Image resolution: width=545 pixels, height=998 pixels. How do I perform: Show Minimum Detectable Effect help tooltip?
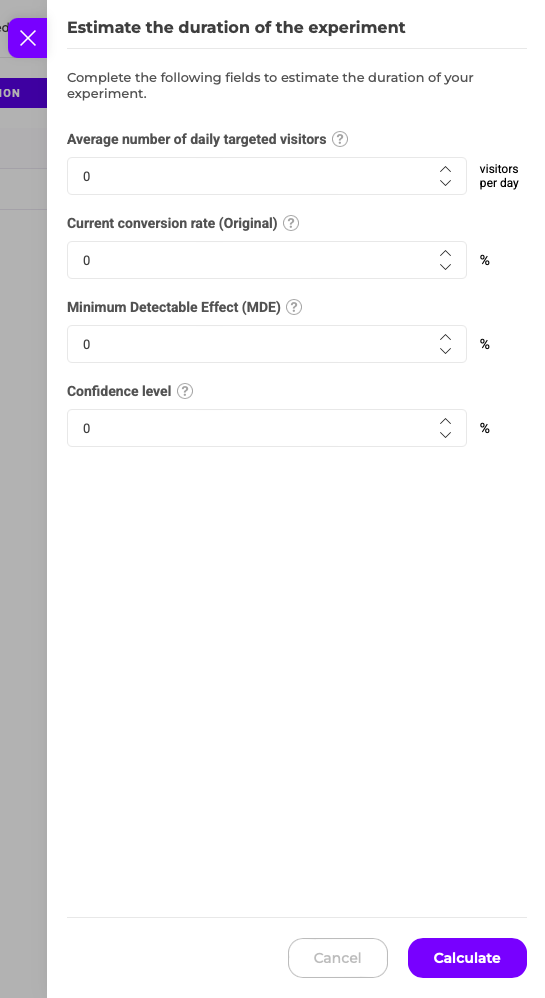(294, 307)
